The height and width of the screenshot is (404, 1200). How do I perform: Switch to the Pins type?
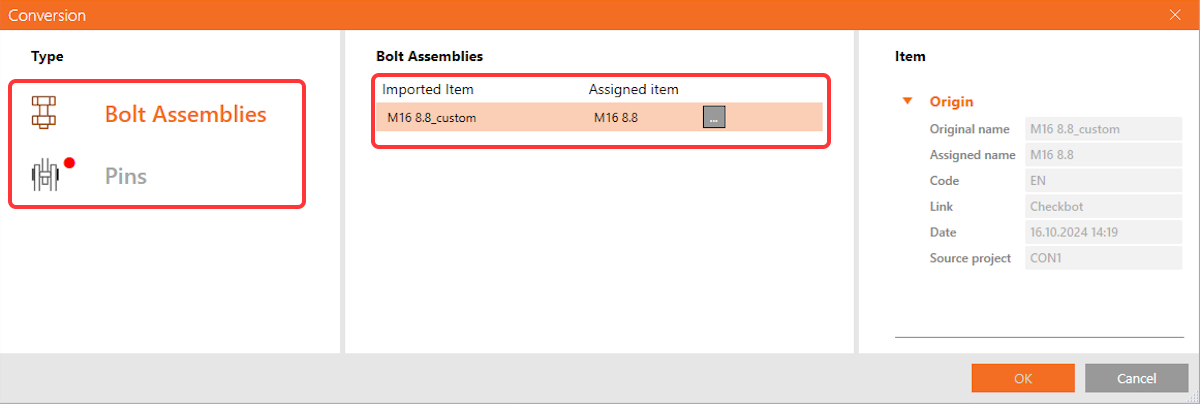point(126,177)
